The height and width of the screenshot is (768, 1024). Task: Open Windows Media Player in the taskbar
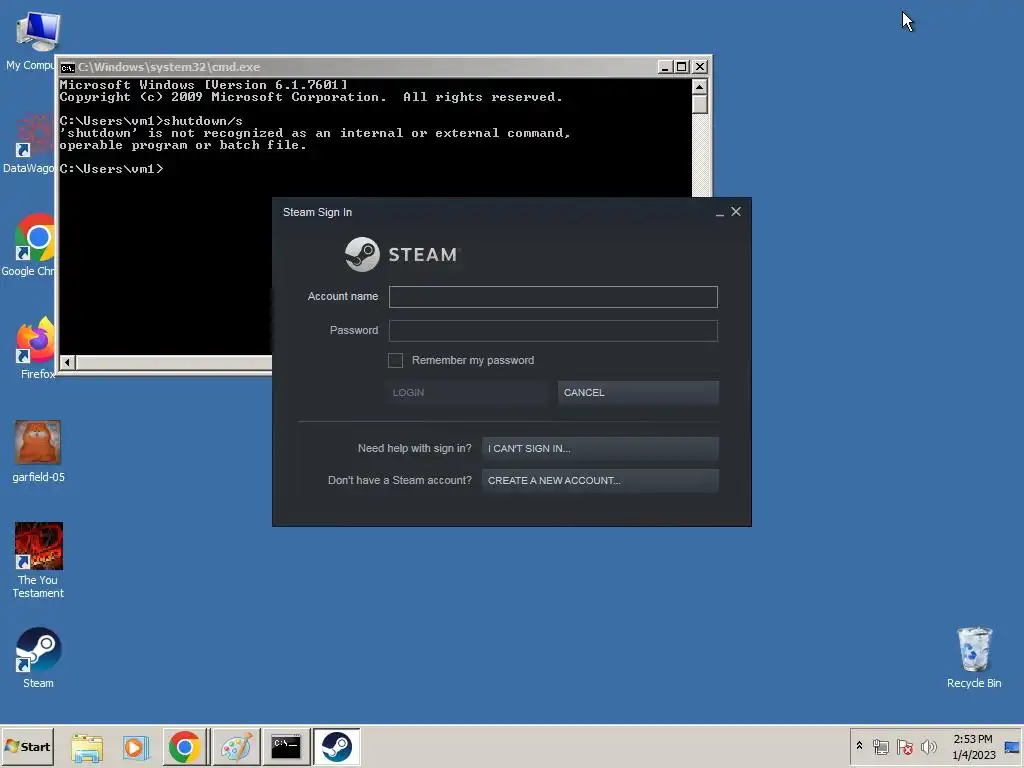click(x=135, y=747)
